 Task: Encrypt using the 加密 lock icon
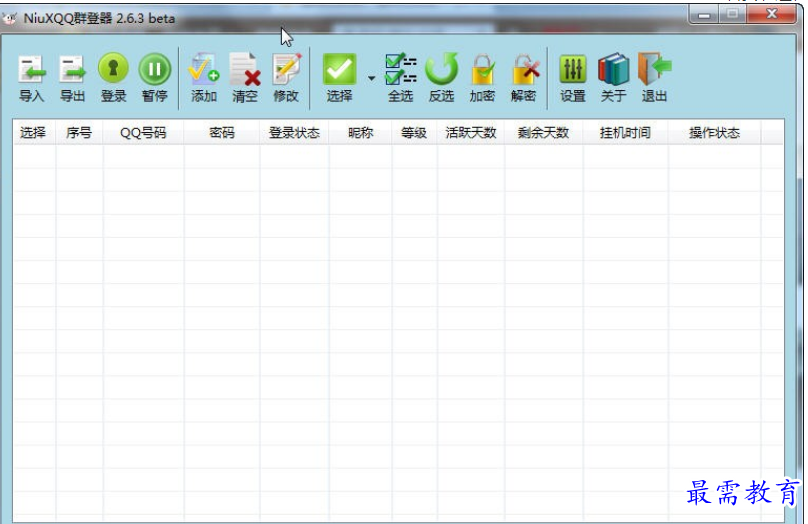[x=482, y=77]
